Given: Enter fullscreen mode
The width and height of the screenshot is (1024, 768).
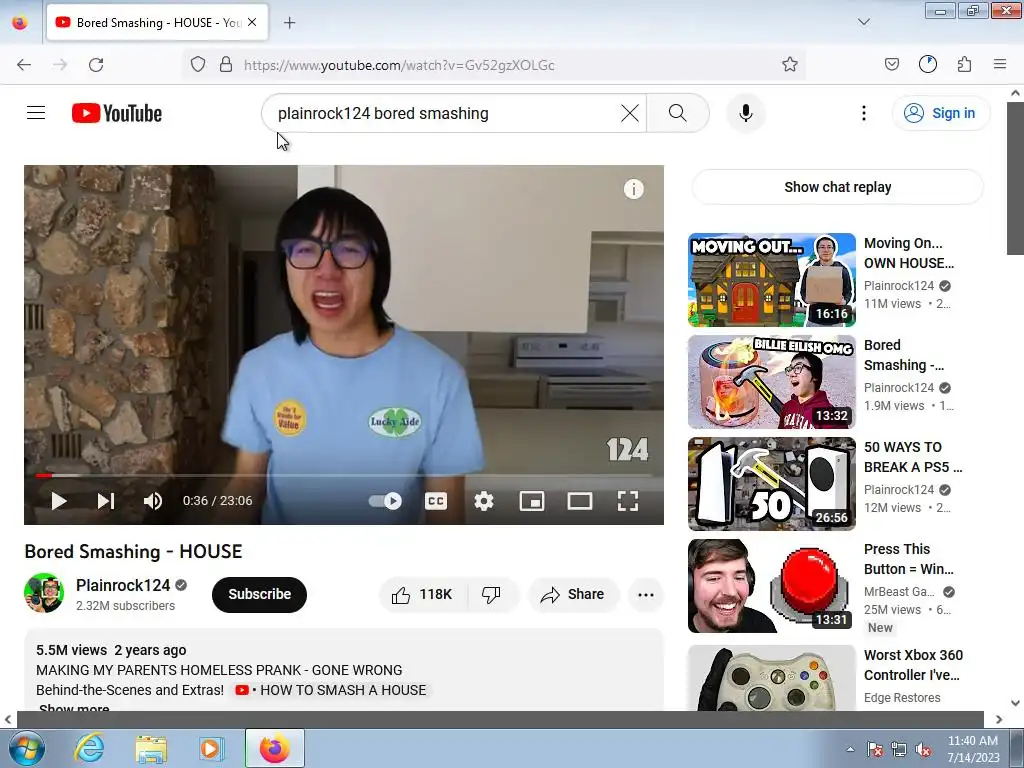Looking at the screenshot, I should click(x=628, y=501).
